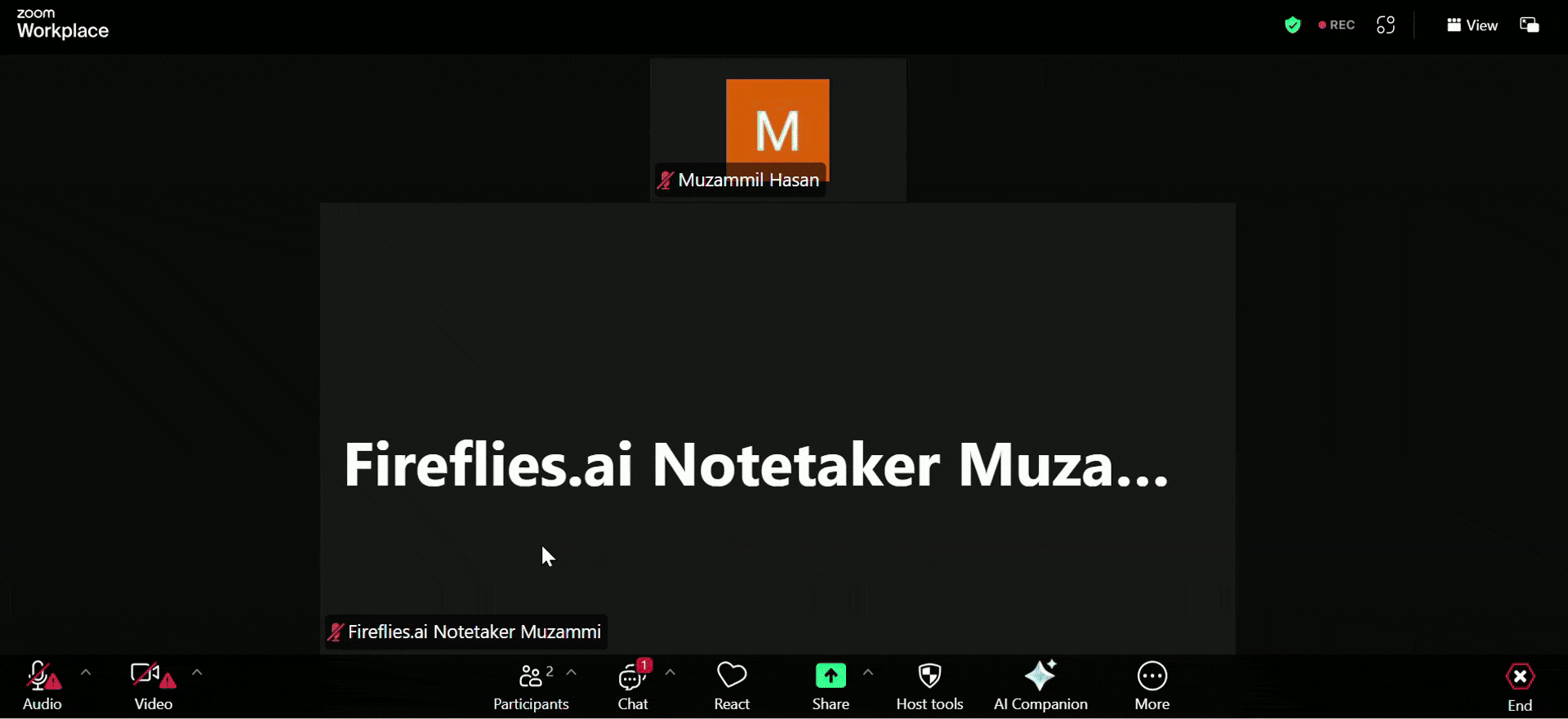Click the green Share screen icon

830,677
